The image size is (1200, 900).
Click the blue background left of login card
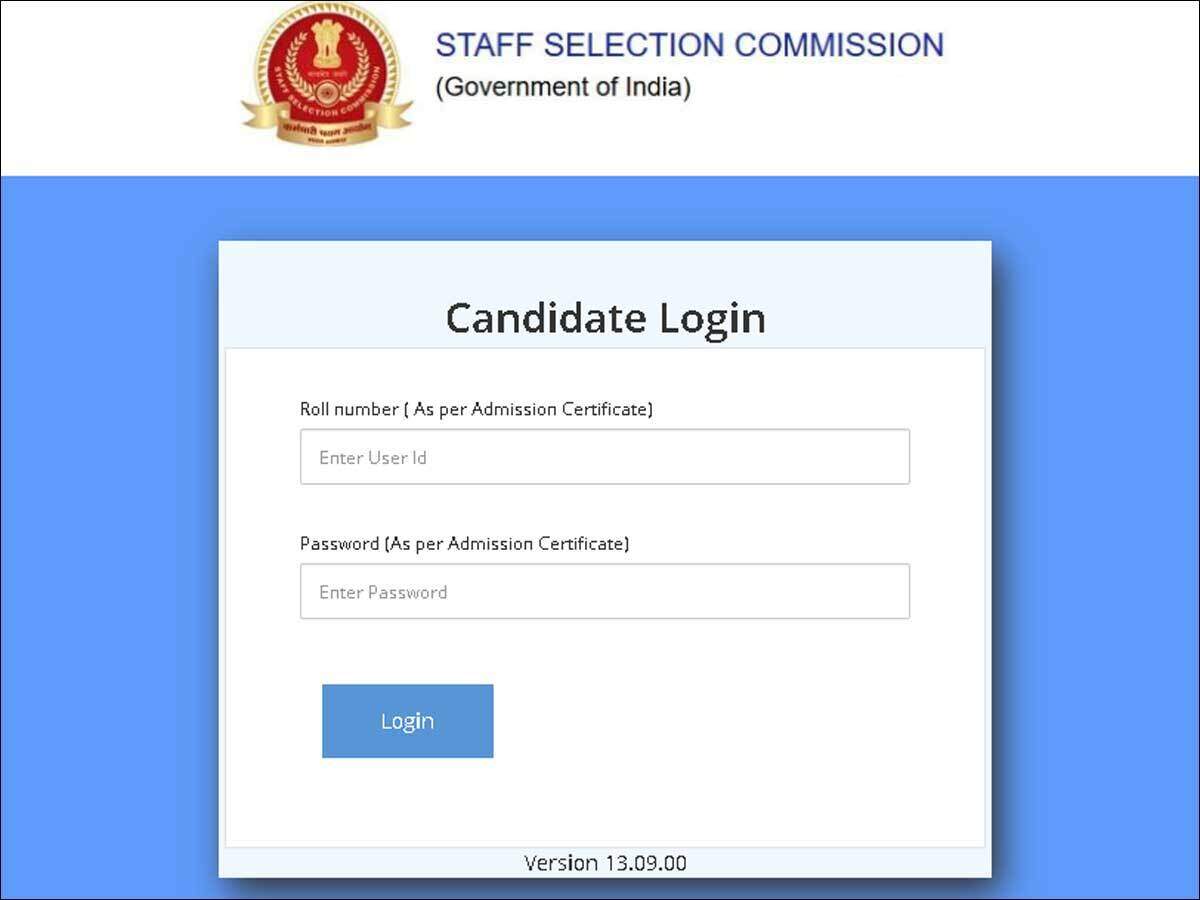[x=109, y=540]
